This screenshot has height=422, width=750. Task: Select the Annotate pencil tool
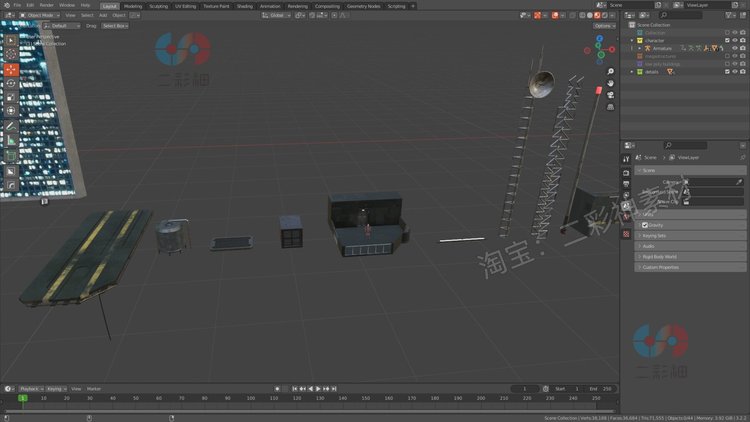point(11,126)
